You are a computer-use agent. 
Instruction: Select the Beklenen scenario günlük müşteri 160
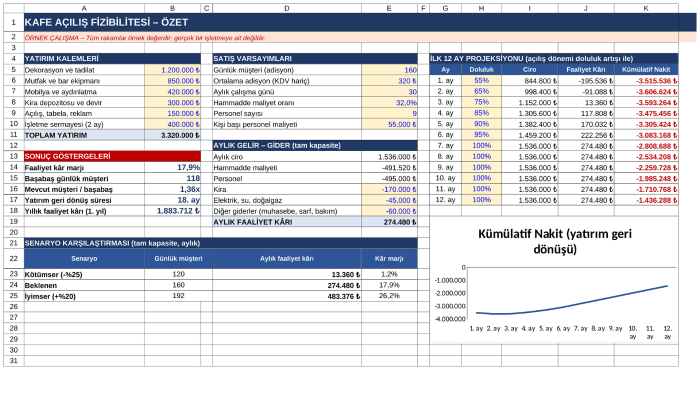[x=179, y=285]
